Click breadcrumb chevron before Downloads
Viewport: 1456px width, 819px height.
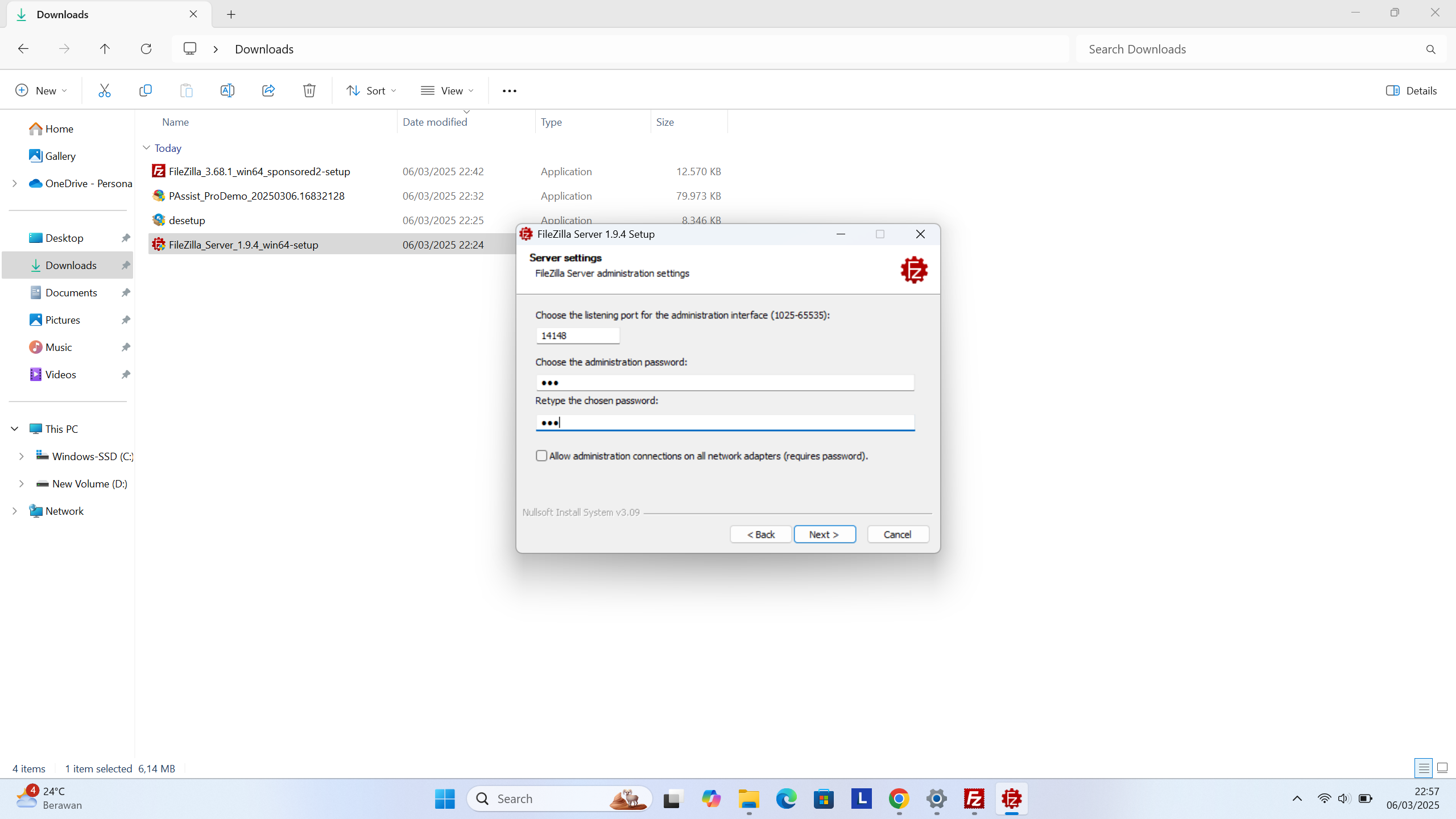(216, 49)
